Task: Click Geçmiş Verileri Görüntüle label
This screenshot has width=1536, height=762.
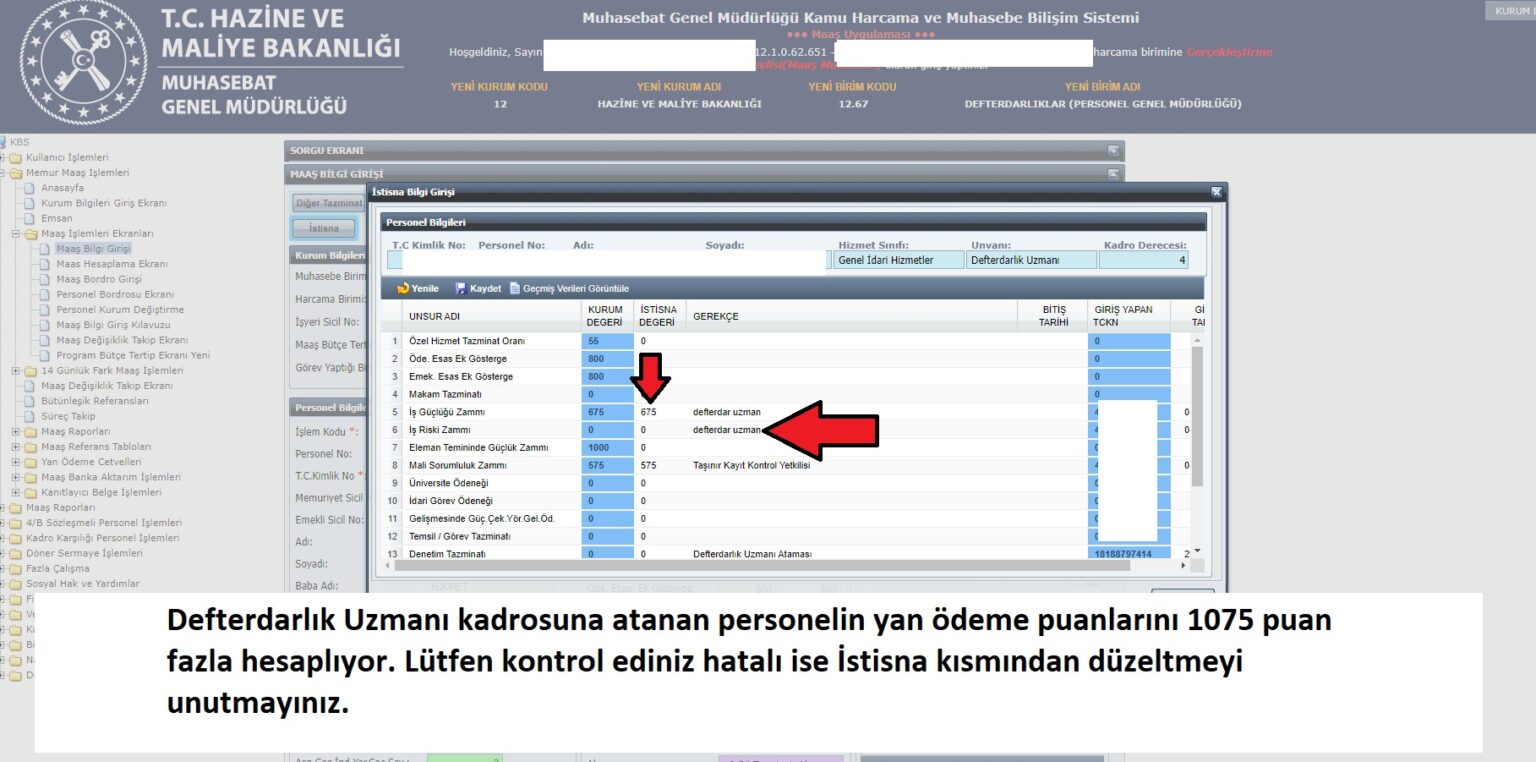Action: coord(576,288)
